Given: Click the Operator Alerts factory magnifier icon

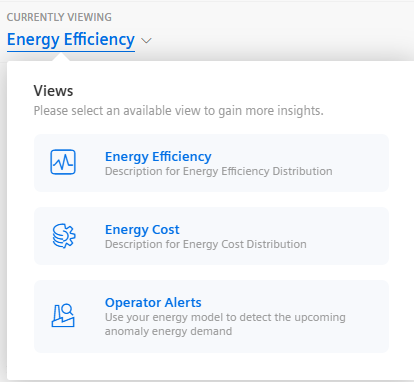Looking at the screenshot, I should pyautogui.click(x=63, y=315).
